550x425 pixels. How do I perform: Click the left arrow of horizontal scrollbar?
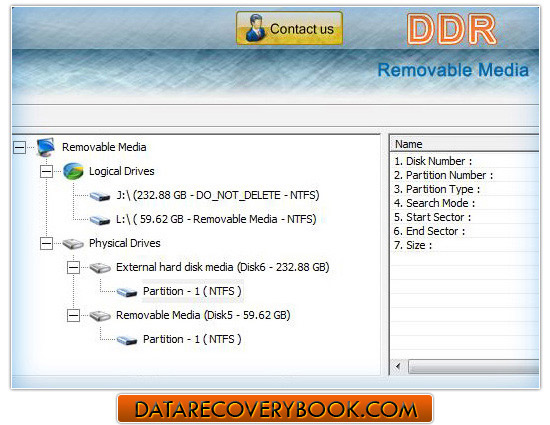[398, 366]
